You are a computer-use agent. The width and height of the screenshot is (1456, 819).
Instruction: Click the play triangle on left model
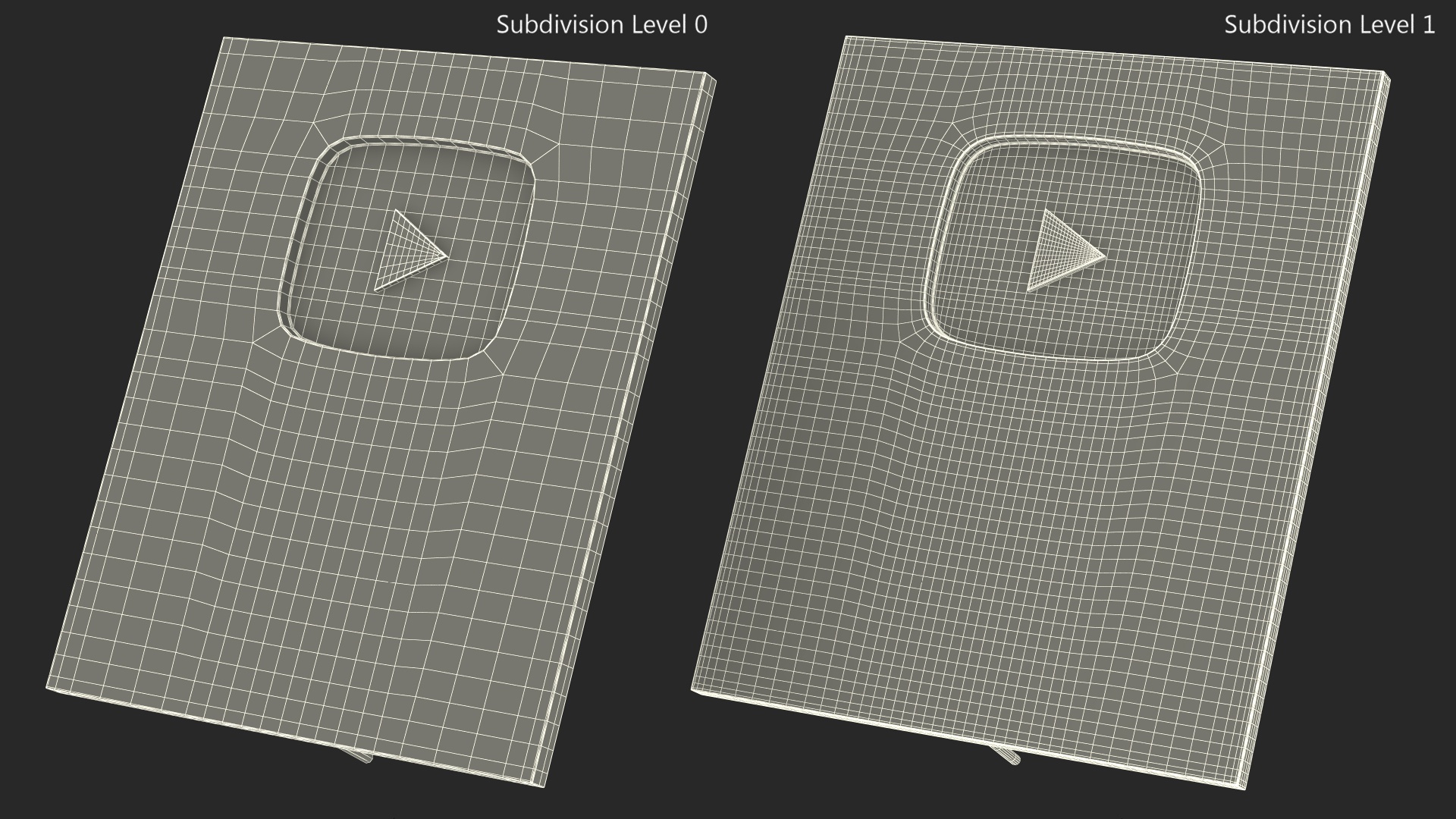404,253
